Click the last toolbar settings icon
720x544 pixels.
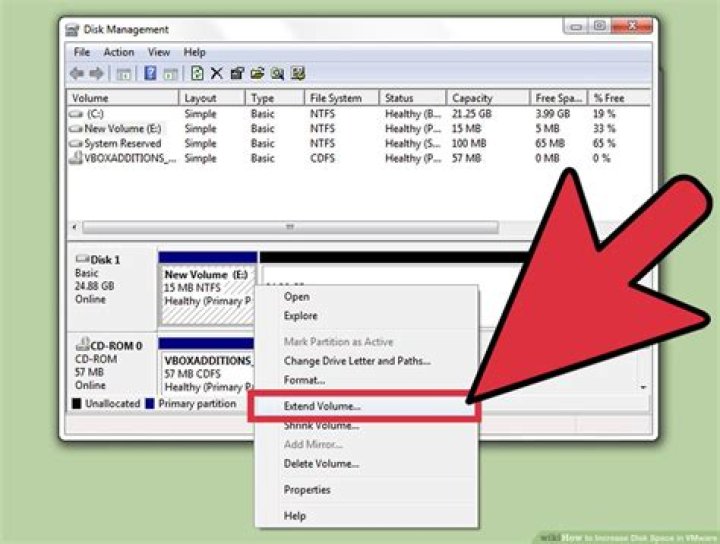298,73
